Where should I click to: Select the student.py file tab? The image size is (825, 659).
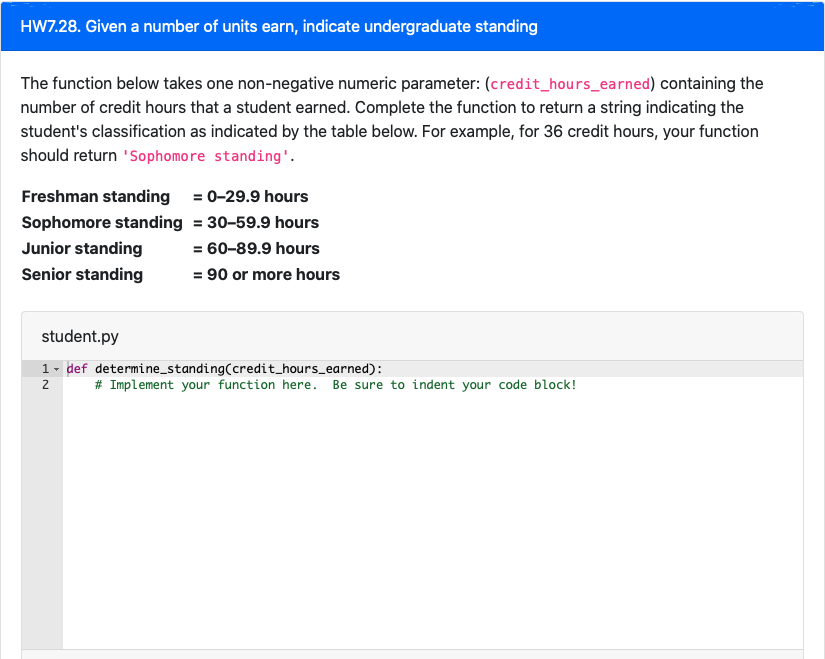click(80, 336)
